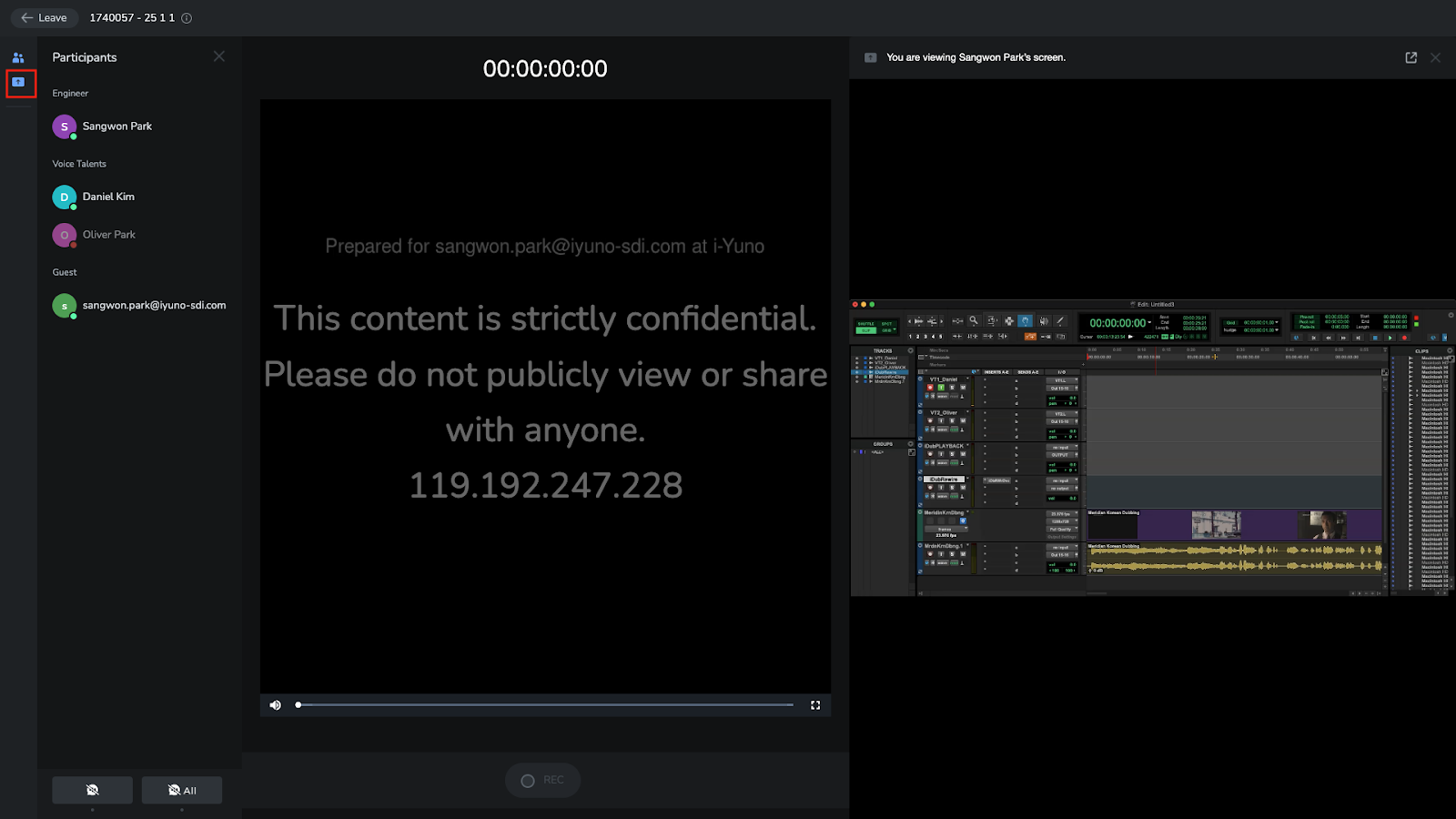Click the screen share icon in sidebar

(18, 83)
